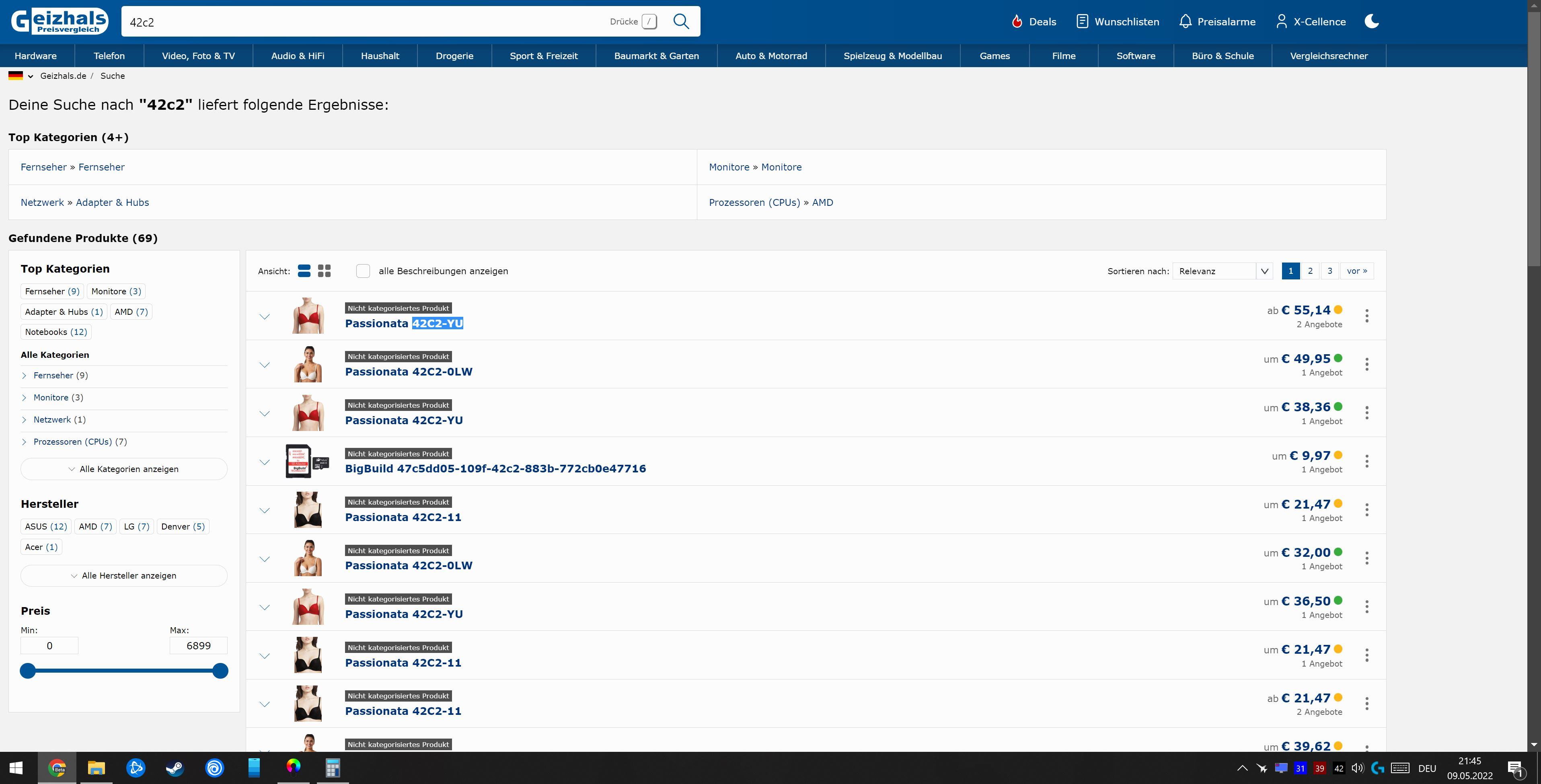The width and height of the screenshot is (1541, 784).
Task: Open Monitore » Monitore top category
Action: (755, 167)
